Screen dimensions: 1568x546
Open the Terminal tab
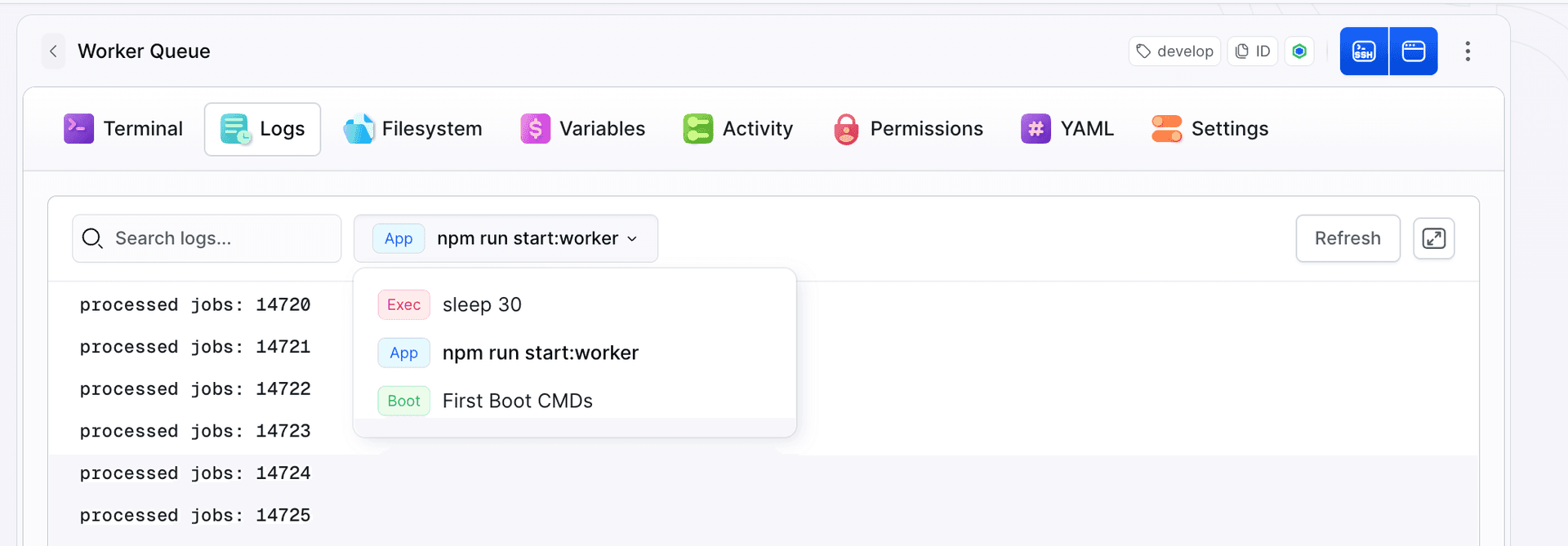click(123, 129)
